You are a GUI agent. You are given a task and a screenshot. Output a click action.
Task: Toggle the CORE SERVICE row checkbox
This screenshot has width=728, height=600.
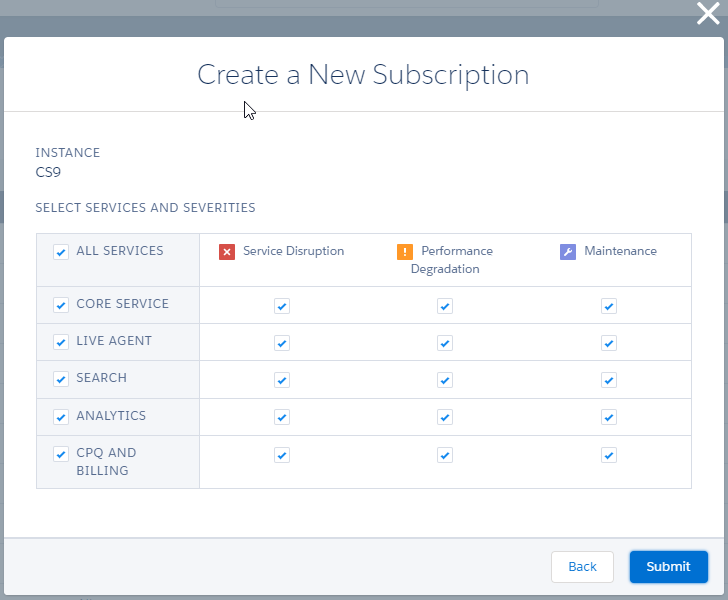61,305
